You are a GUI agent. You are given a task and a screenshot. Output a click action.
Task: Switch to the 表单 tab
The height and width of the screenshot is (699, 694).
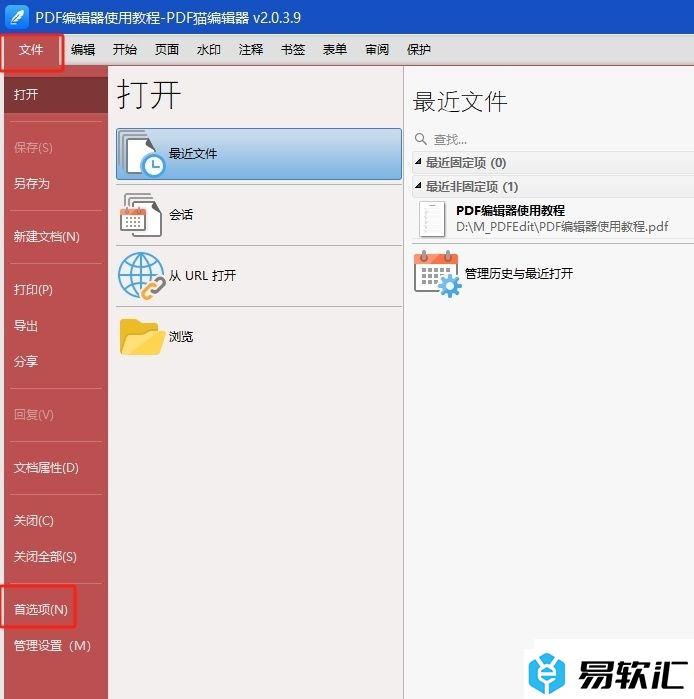click(335, 49)
